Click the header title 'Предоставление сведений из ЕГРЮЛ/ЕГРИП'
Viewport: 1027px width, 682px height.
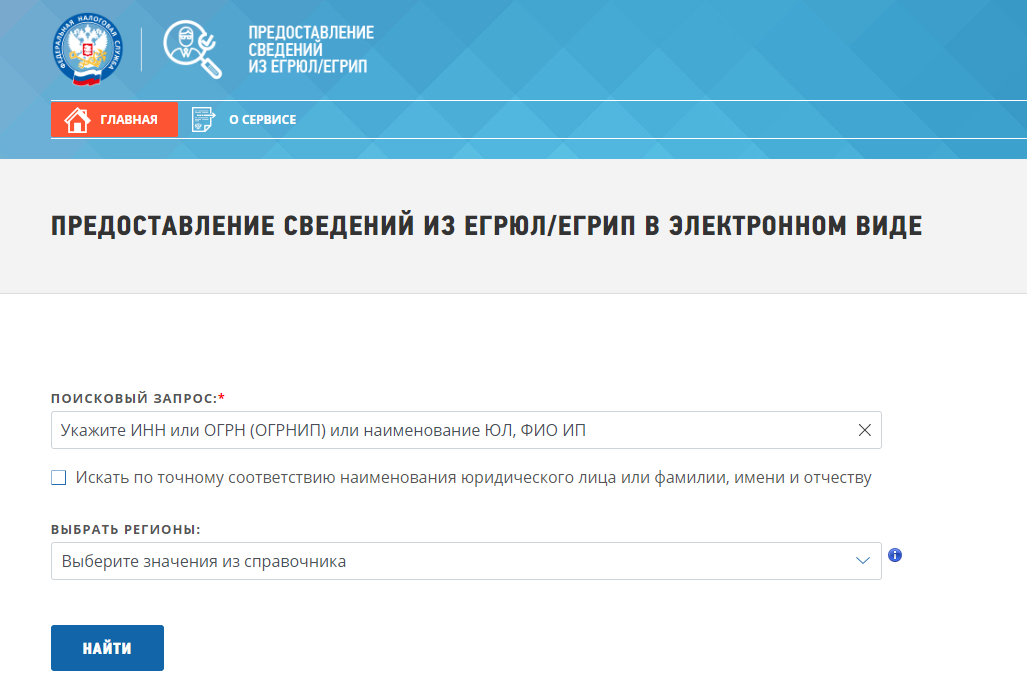click(310, 49)
